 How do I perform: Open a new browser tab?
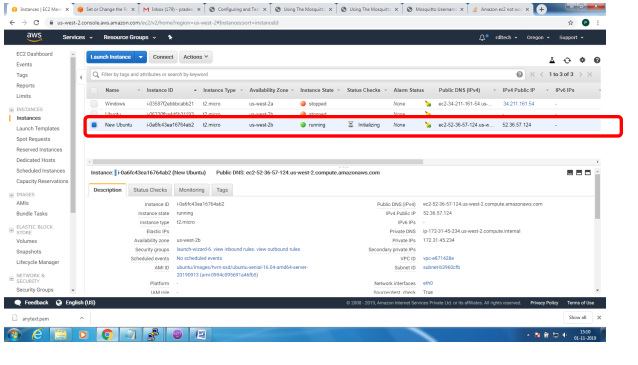pyautogui.click(x=541, y=9)
